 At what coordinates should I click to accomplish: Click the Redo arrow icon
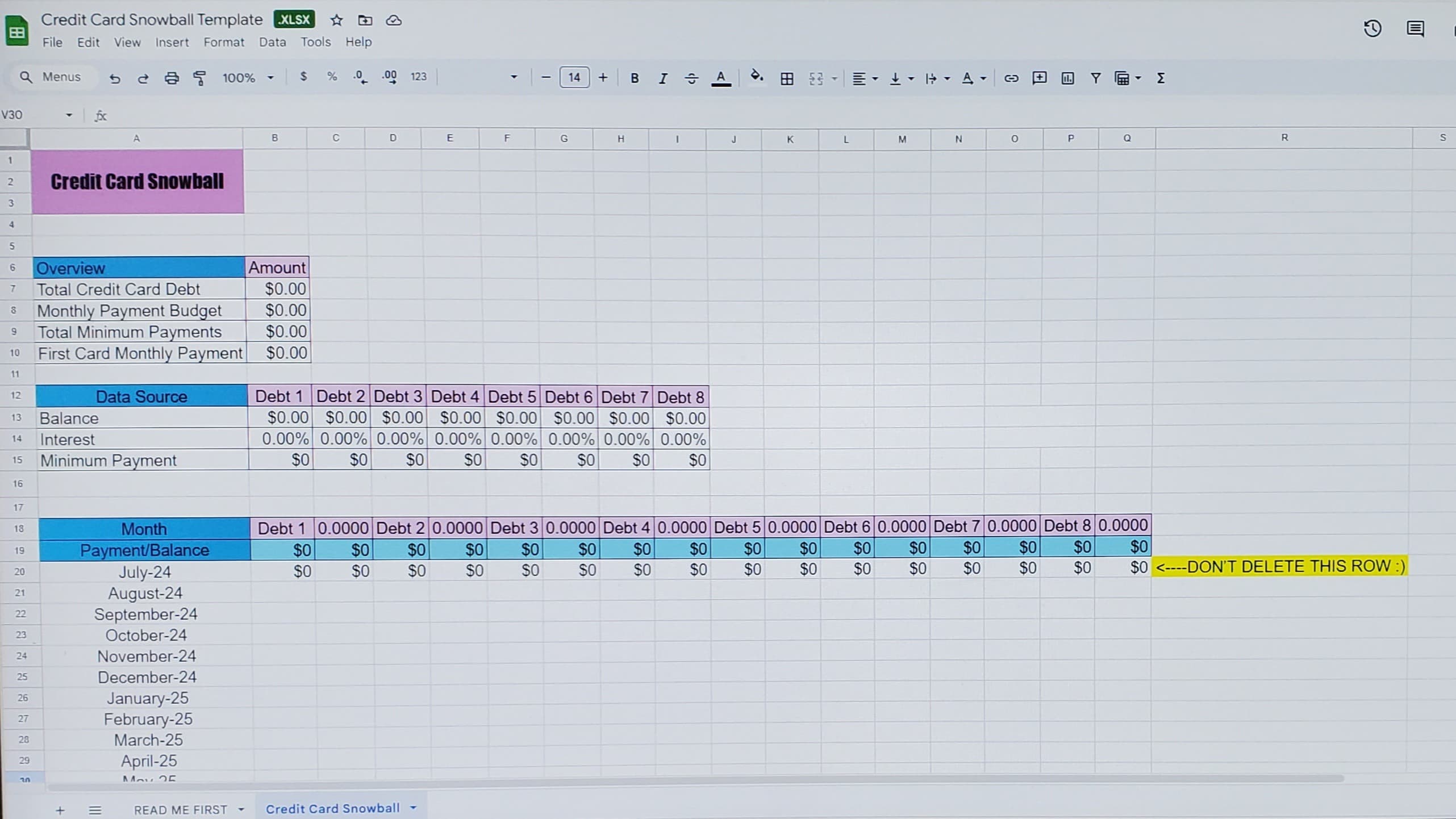[143, 78]
